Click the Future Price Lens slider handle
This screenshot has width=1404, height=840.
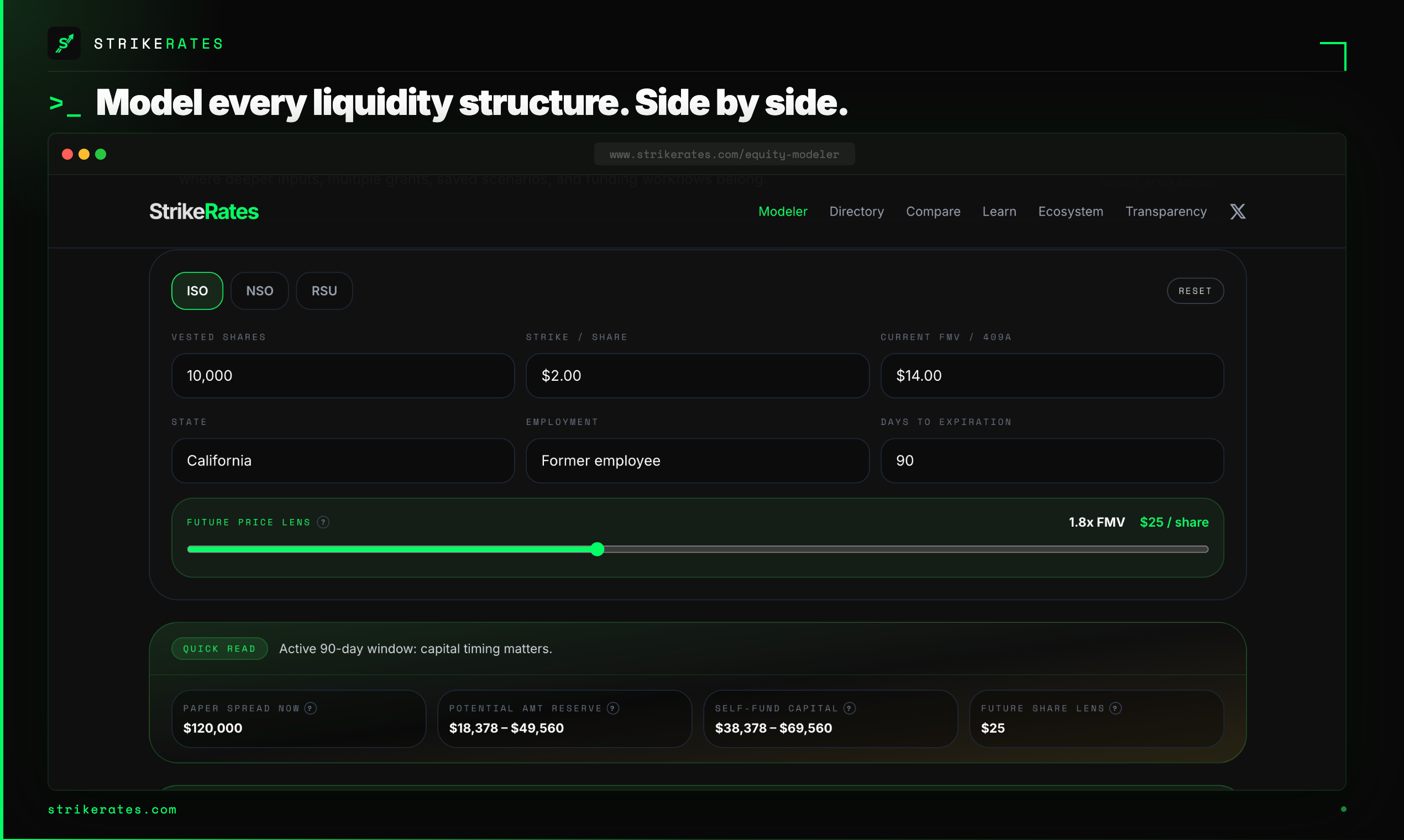tap(597, 549)
